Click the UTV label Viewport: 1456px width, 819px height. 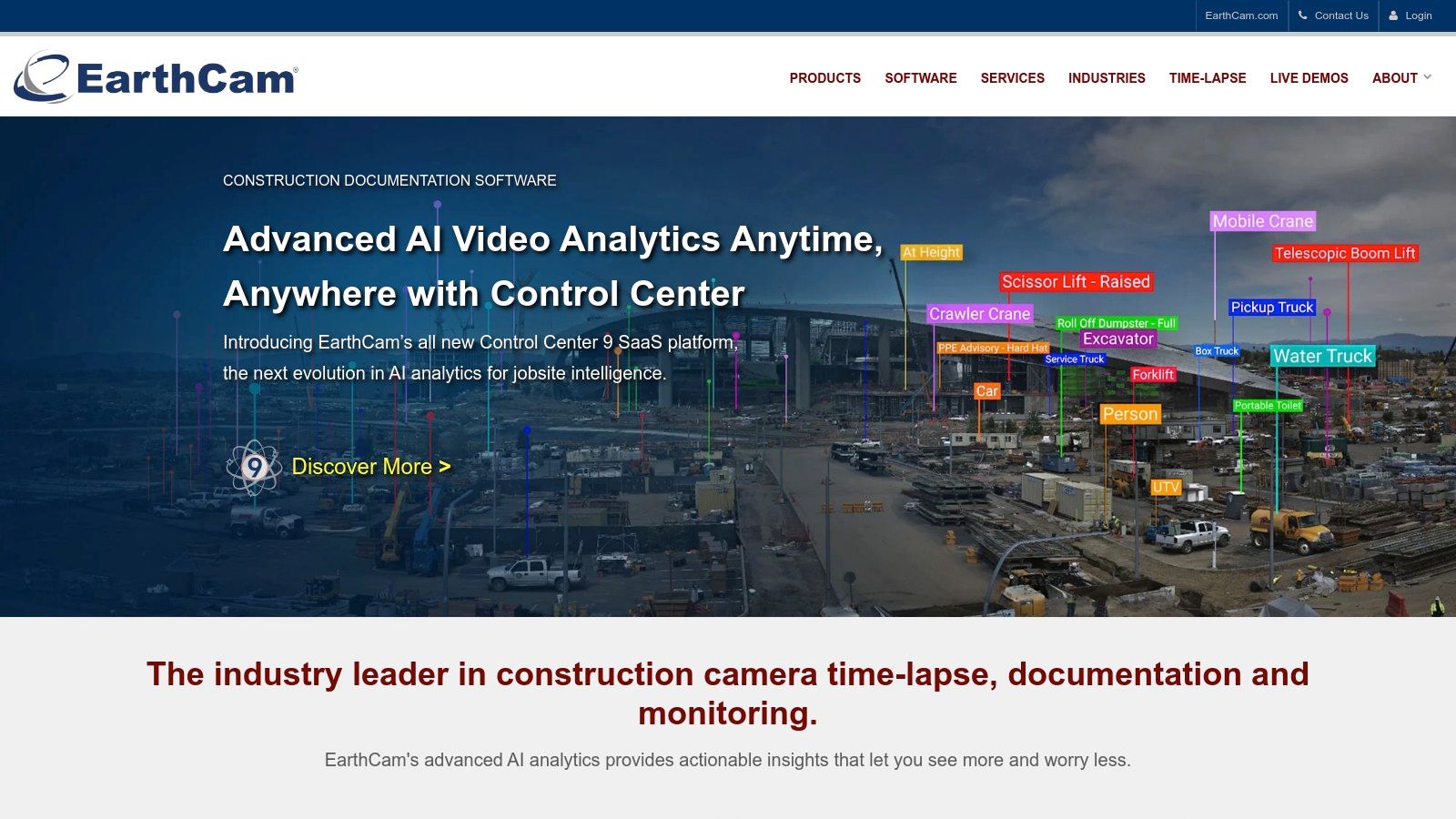click(x=1166, y=488)
